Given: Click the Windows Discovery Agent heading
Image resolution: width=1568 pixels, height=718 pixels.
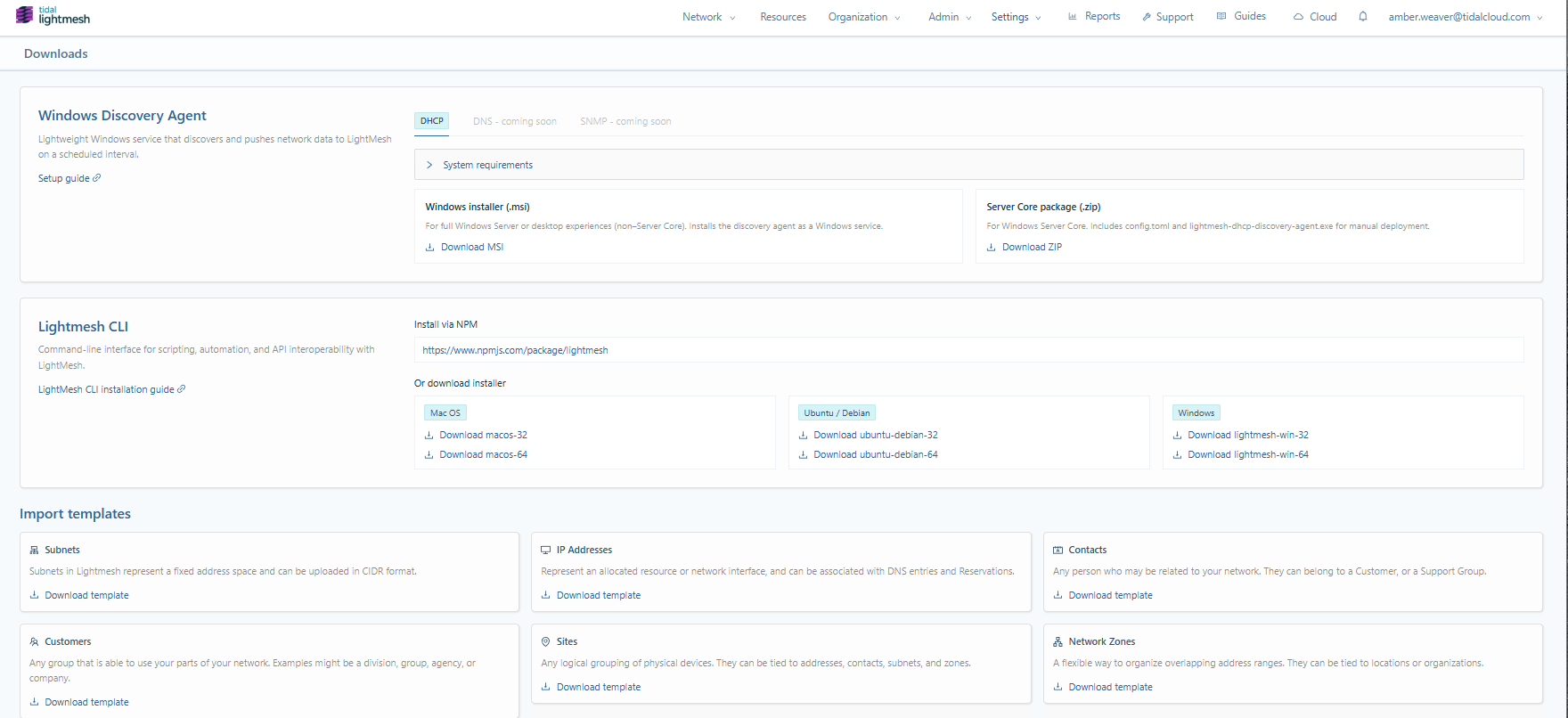Looking at the screenshot, I should (122, 116).
